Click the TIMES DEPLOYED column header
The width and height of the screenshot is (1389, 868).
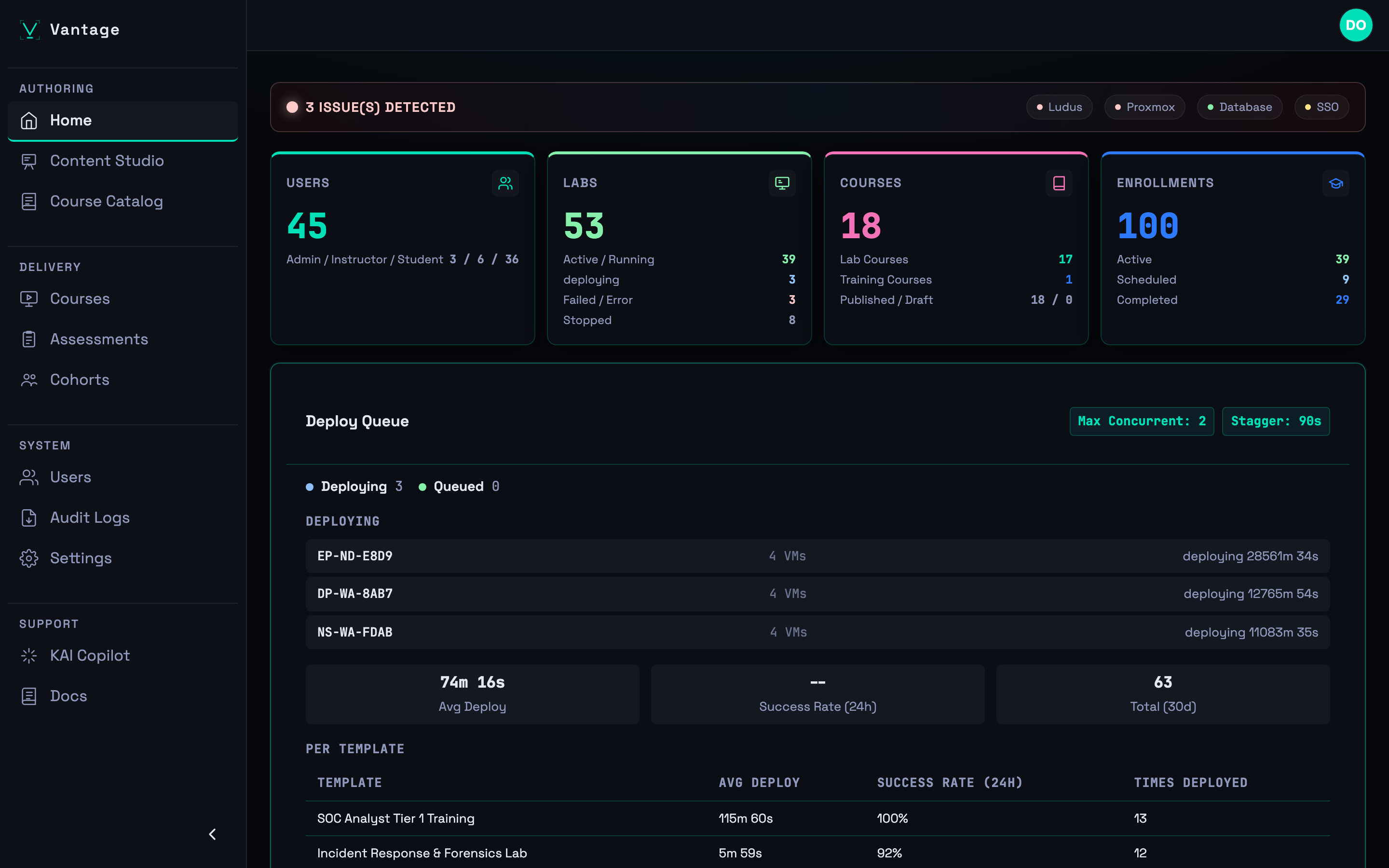1190,783
